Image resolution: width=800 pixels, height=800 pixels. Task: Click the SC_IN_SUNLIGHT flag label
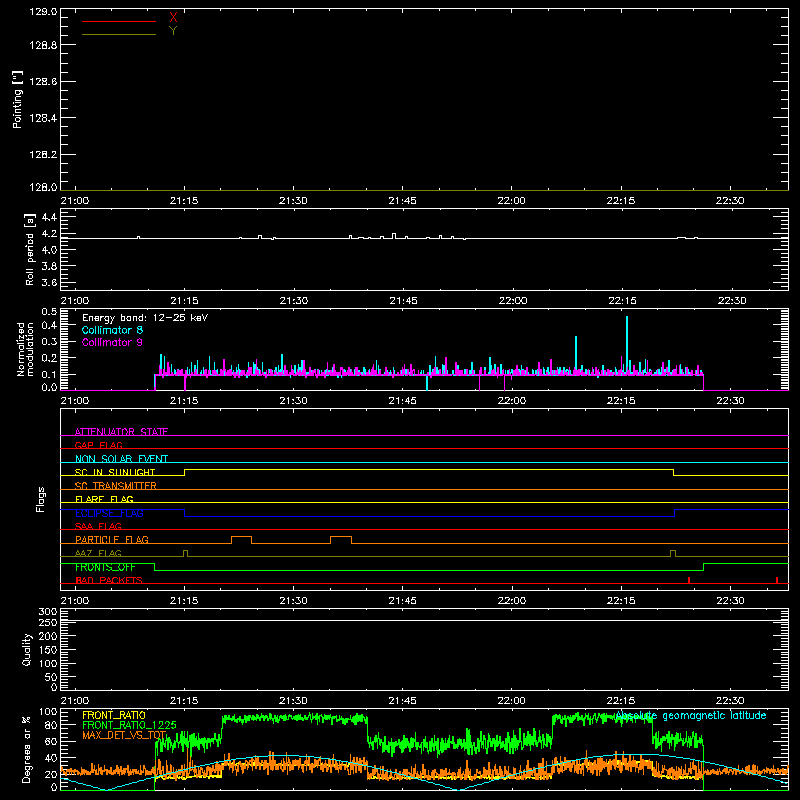[x=115, y=472]
